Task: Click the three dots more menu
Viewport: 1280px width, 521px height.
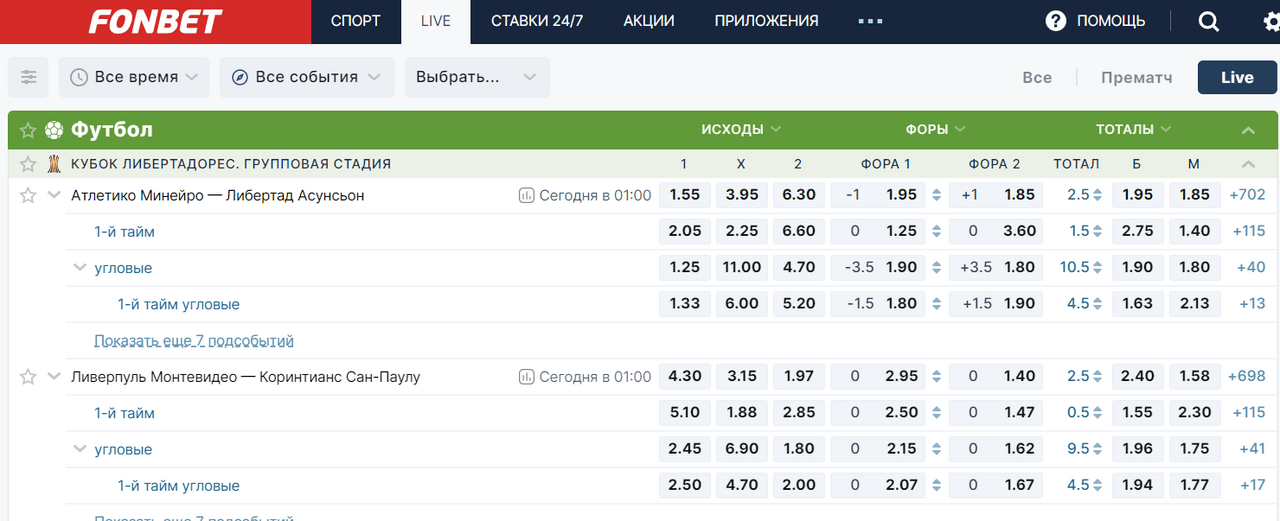Action: [x=870, y=21]
